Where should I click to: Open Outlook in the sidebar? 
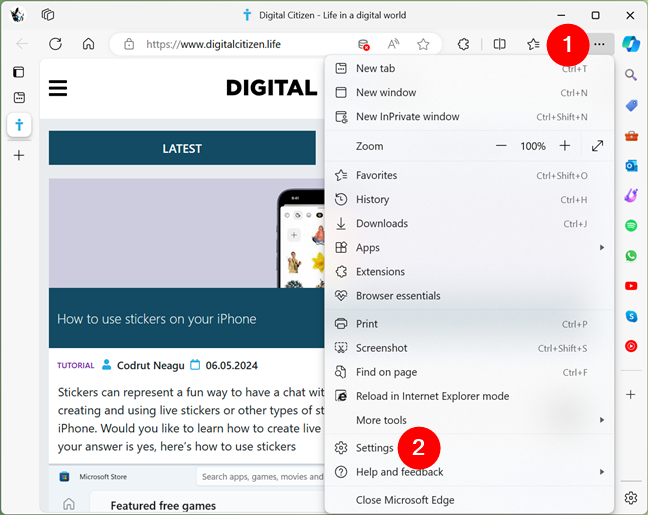(x=631, y=166)
